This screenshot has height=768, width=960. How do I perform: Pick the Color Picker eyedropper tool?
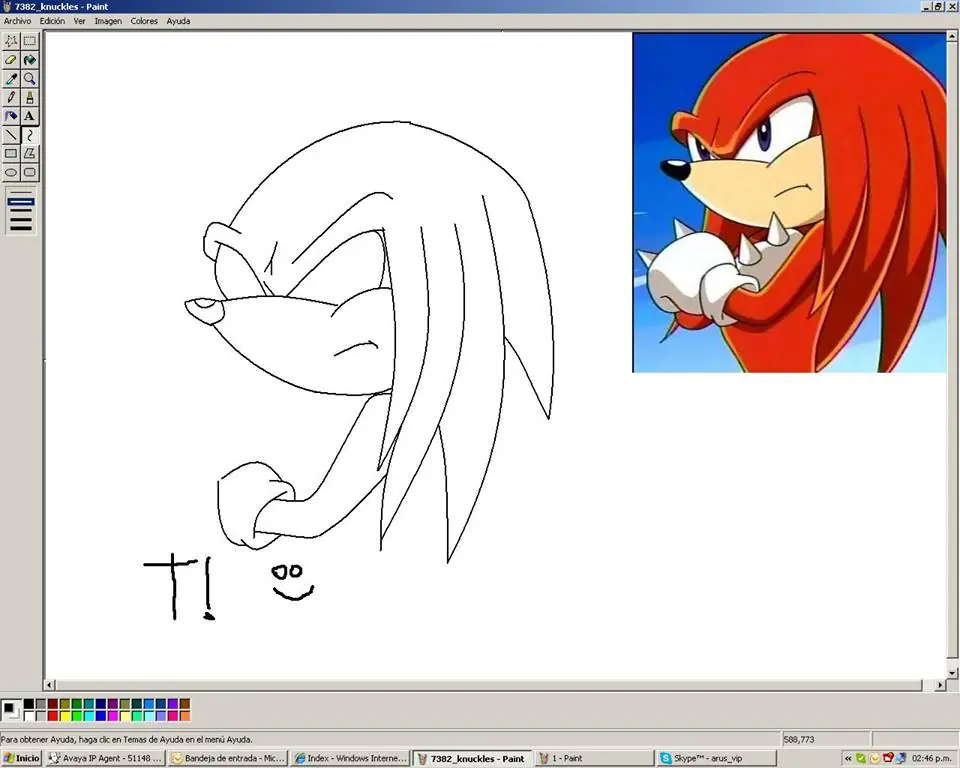pos(11,79)
